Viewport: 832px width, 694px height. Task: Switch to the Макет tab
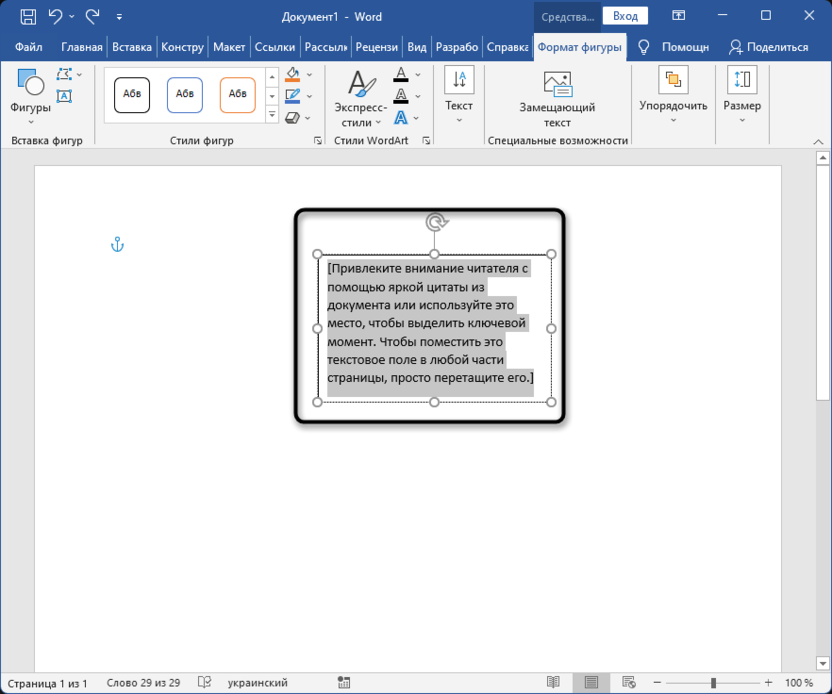click(229, 47)
